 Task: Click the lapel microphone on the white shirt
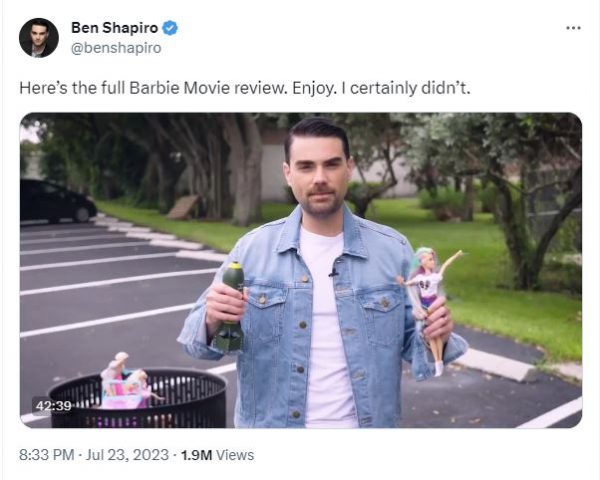334,273
